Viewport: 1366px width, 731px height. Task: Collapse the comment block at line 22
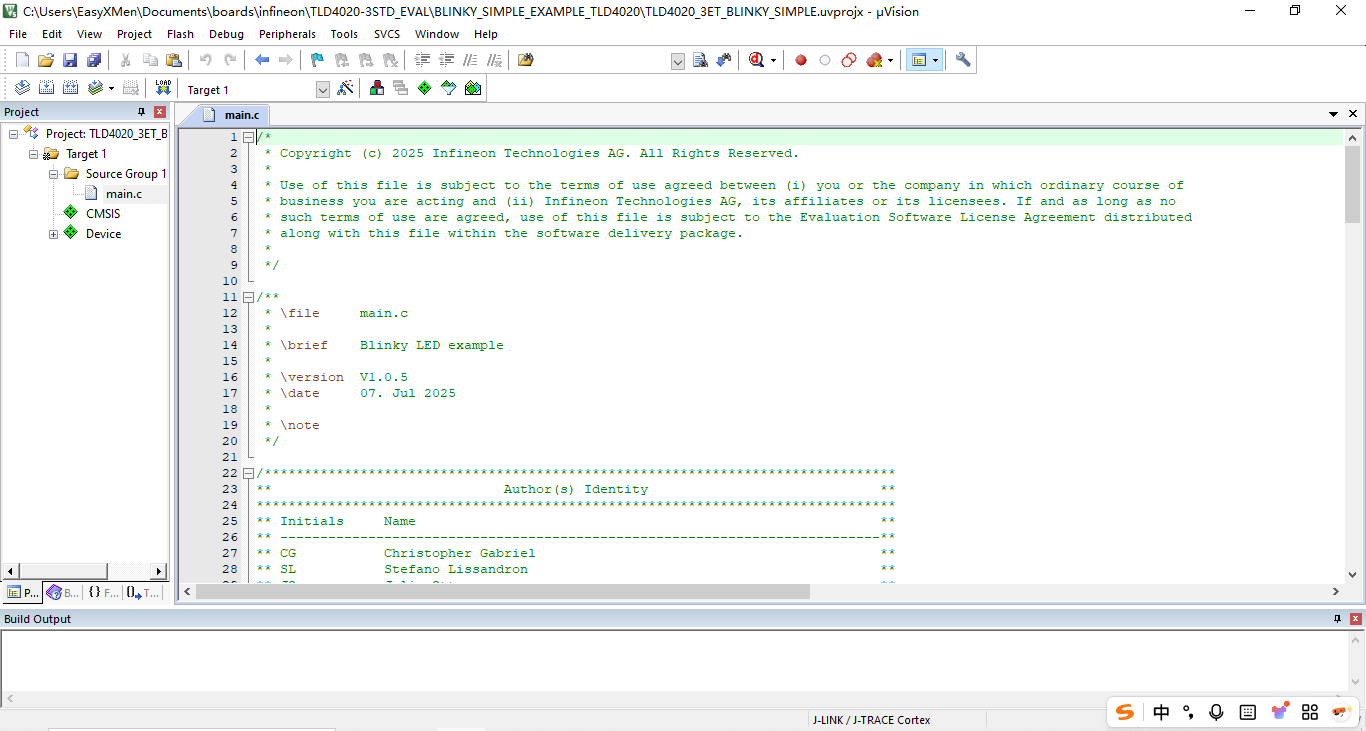click(249, 473)
